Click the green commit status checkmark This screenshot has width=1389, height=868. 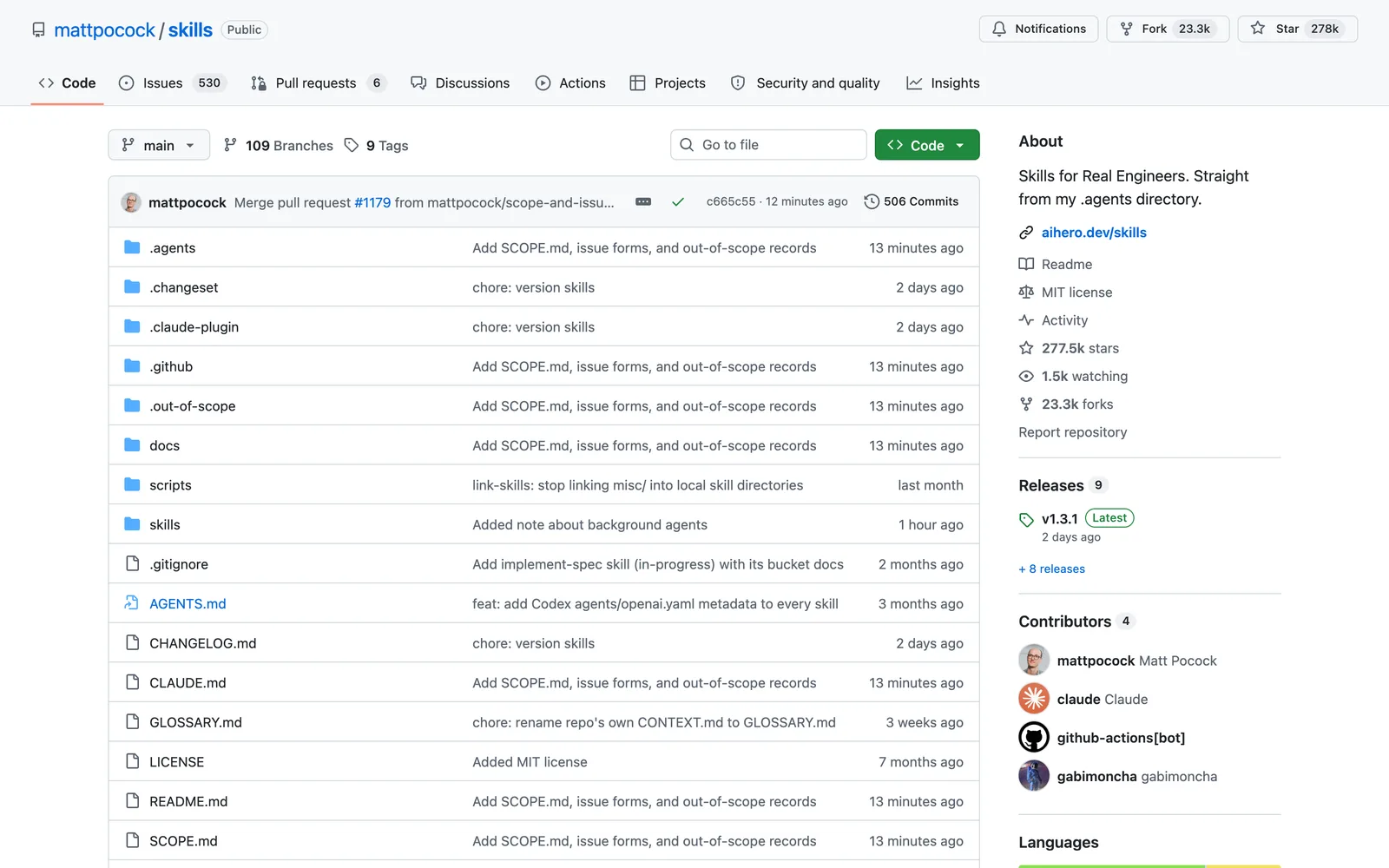(678, 201)
